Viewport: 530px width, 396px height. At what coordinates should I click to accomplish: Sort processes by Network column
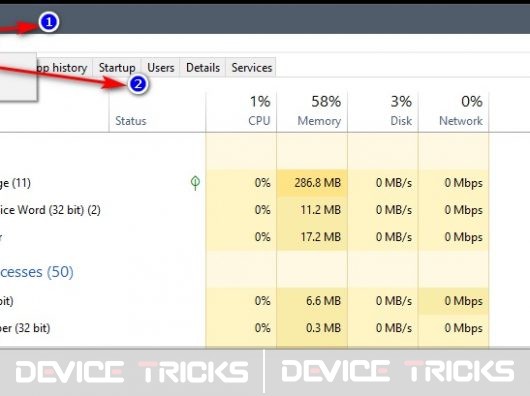tap(454, 112)
